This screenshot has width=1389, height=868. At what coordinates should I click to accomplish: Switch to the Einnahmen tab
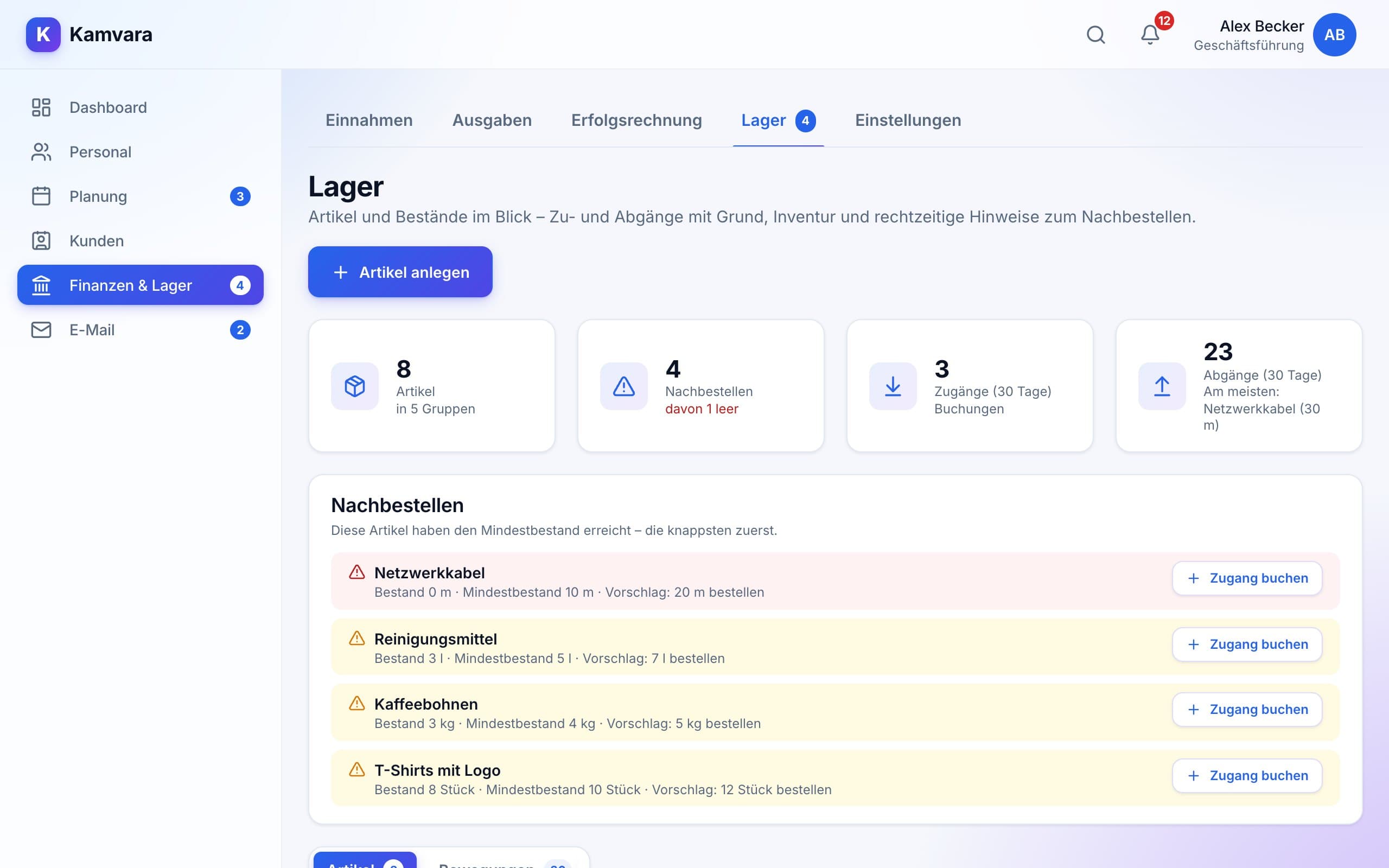369,120
